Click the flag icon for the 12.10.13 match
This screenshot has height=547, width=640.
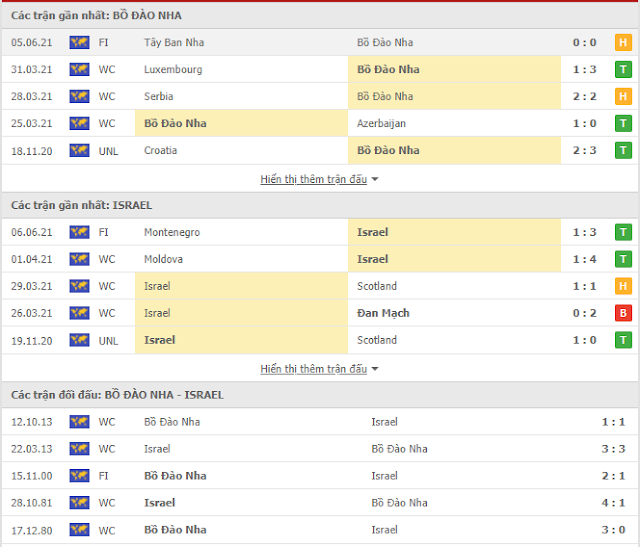79,422
